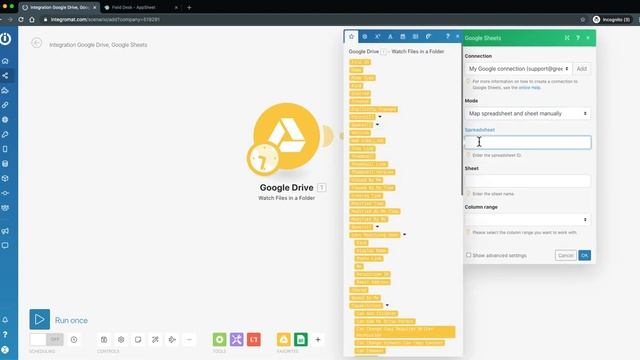Screen dimensions: 640x360
Task: Open Scenarios share icon in sidebar
Action: pyautogui.click(x=5, y=76)
